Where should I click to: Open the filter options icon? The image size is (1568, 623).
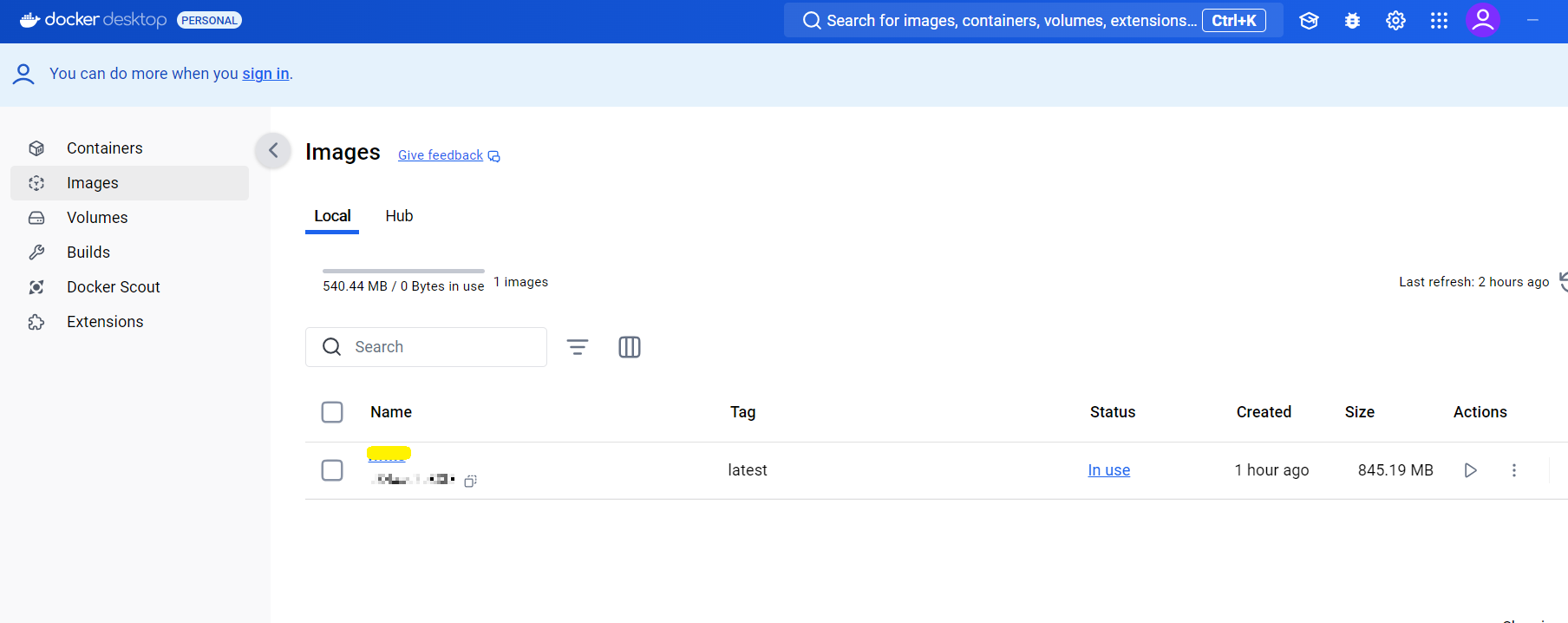pos(578,347)
